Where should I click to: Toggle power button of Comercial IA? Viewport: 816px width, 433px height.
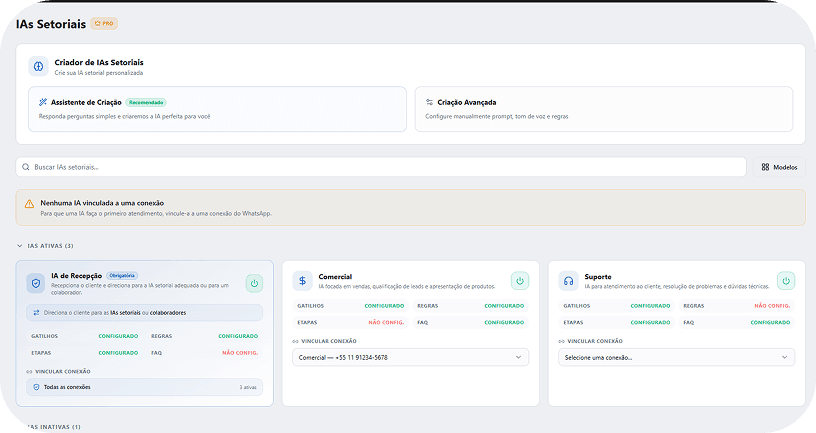(x=520, y=281)
